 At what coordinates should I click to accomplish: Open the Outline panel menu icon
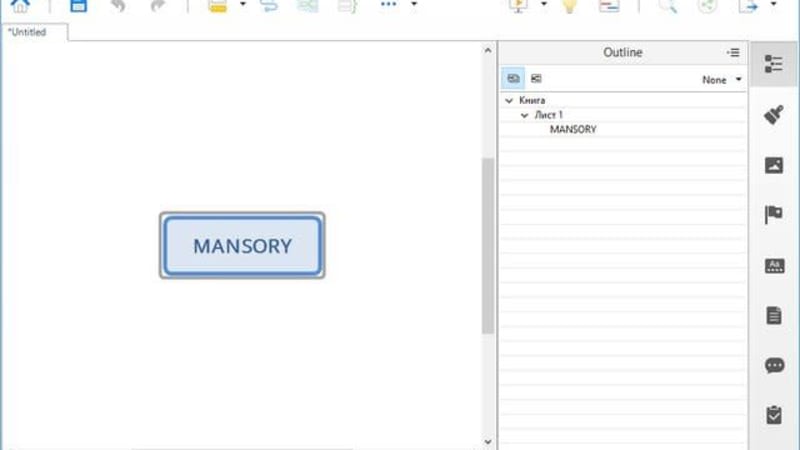click(733, 53)
